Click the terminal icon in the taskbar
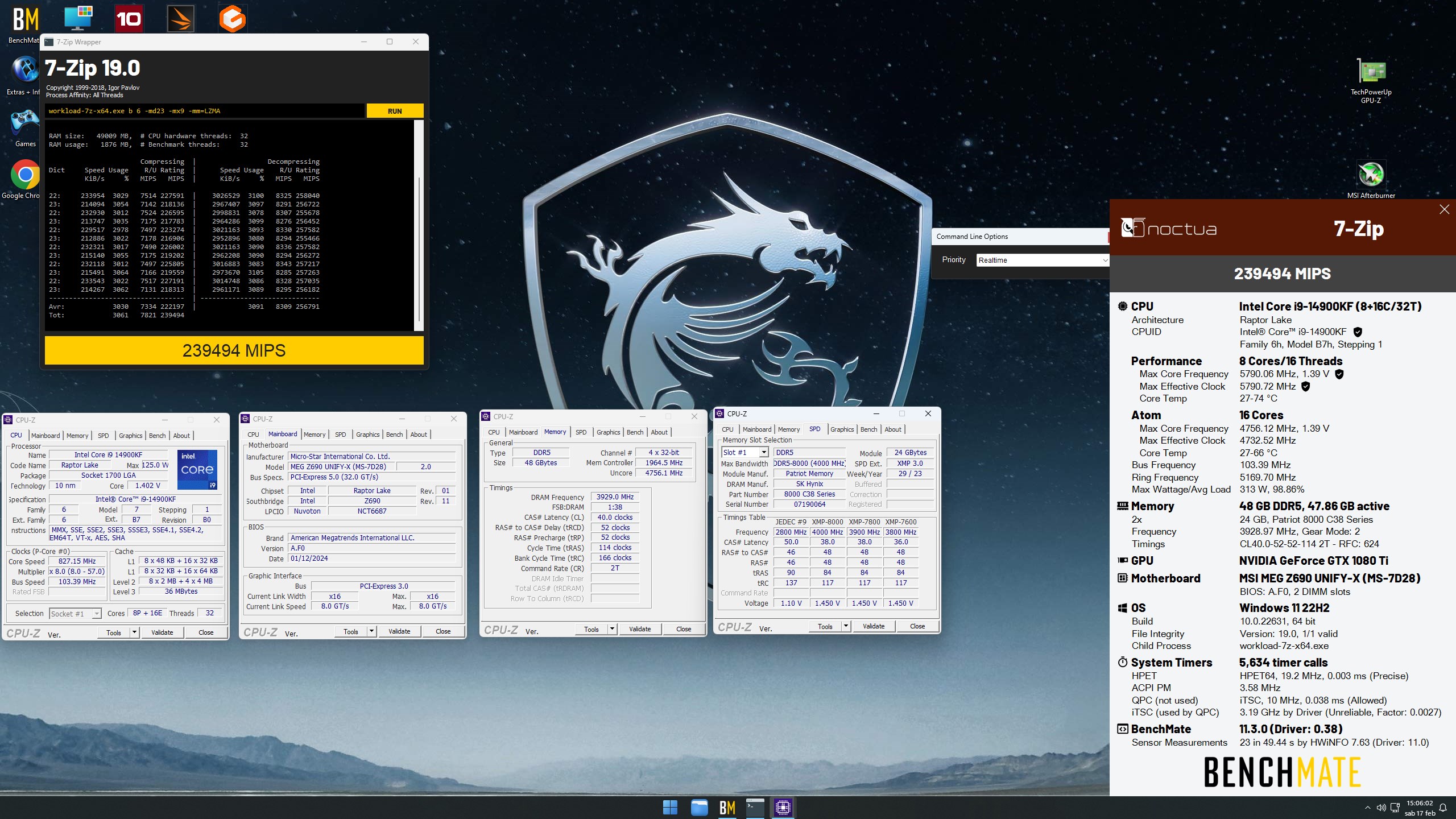1456x819 pixels. point(755,807)
